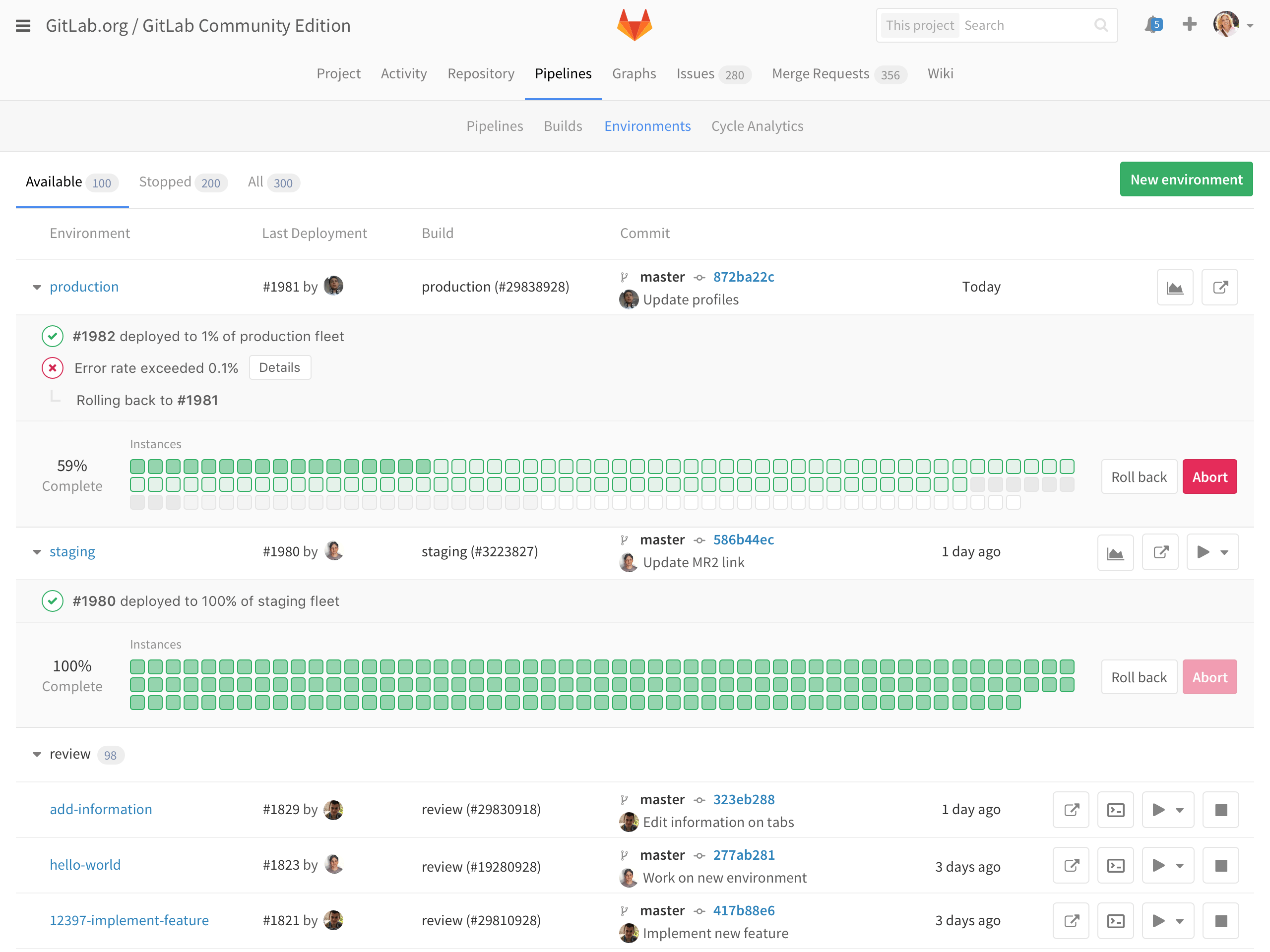
Task: Open play actions dropdown for add-information
Action: tap(1168, 810)
